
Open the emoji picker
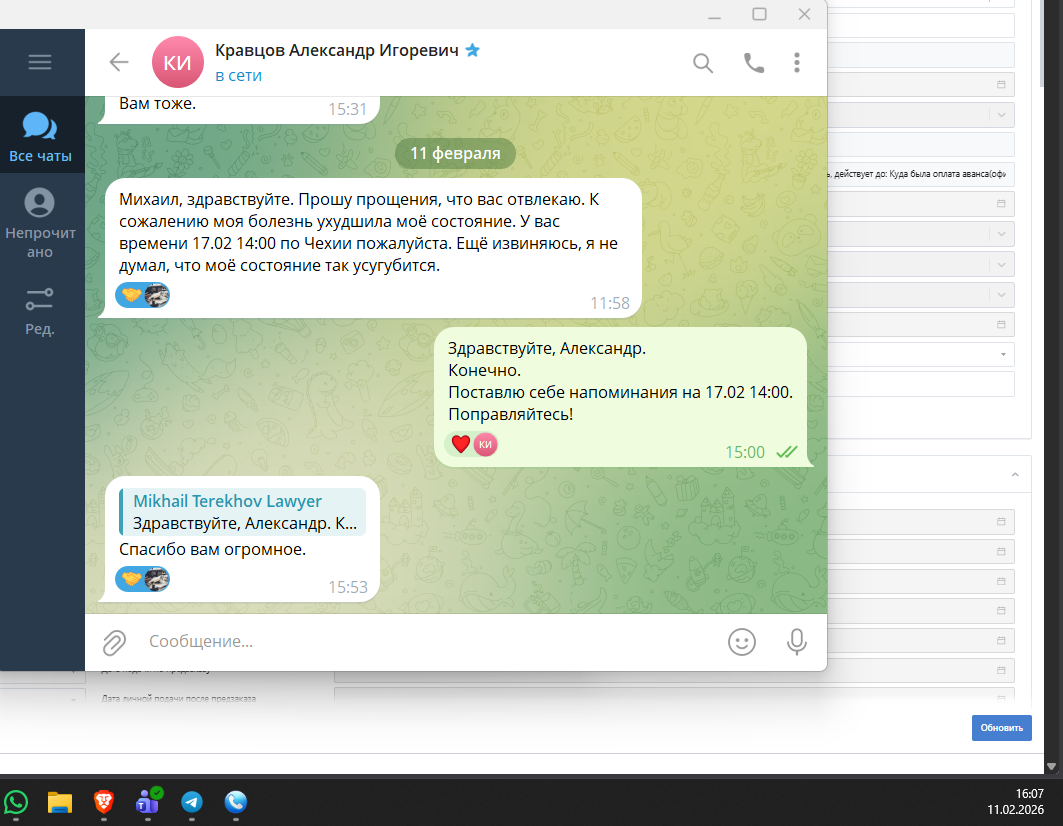[742, 642]
